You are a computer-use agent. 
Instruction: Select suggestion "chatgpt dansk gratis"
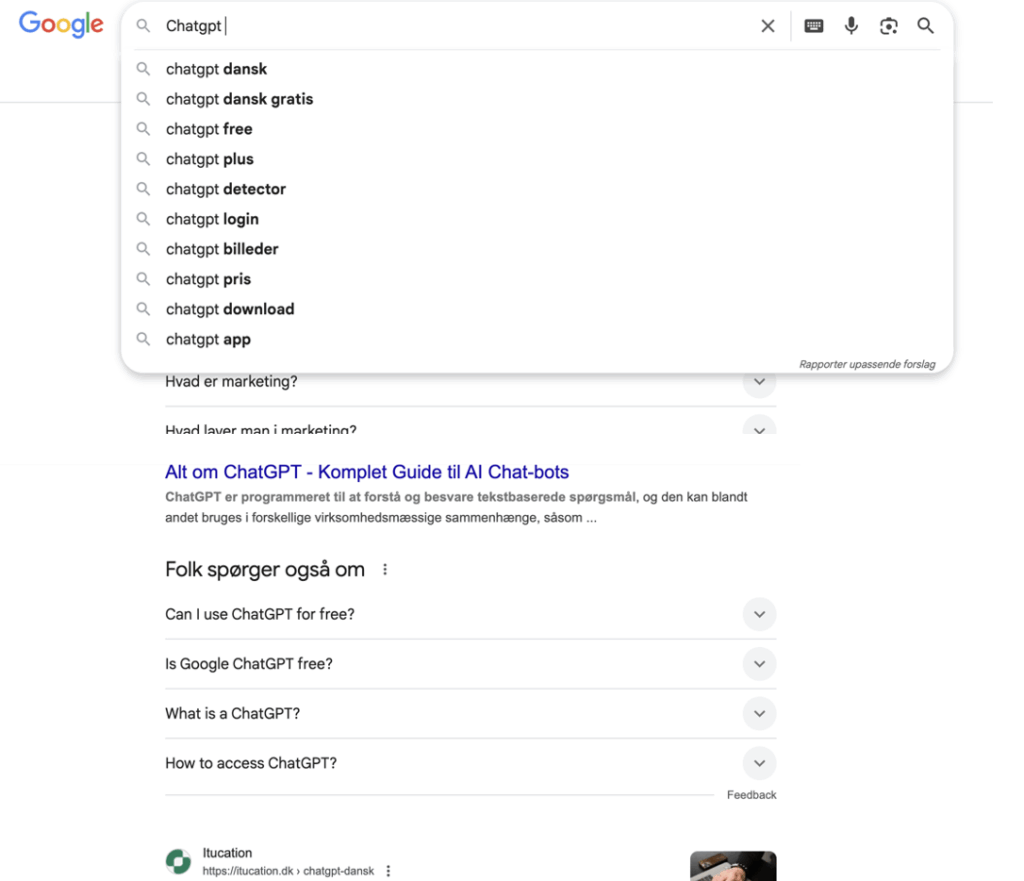239,99
